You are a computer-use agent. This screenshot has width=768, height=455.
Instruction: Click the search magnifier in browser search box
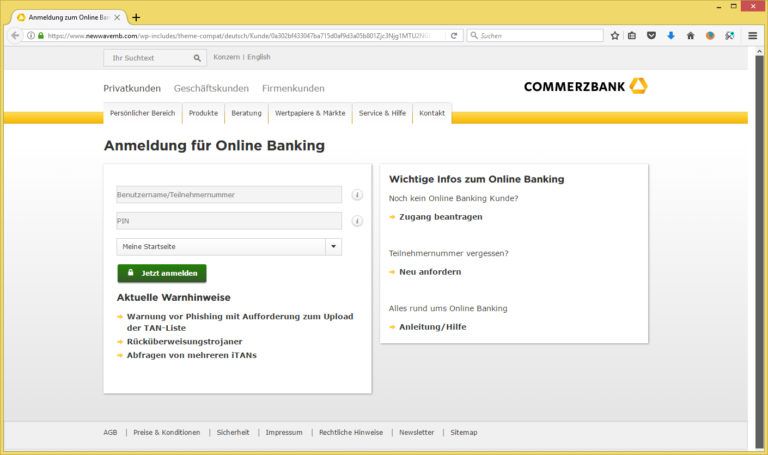tap(474, 36)
